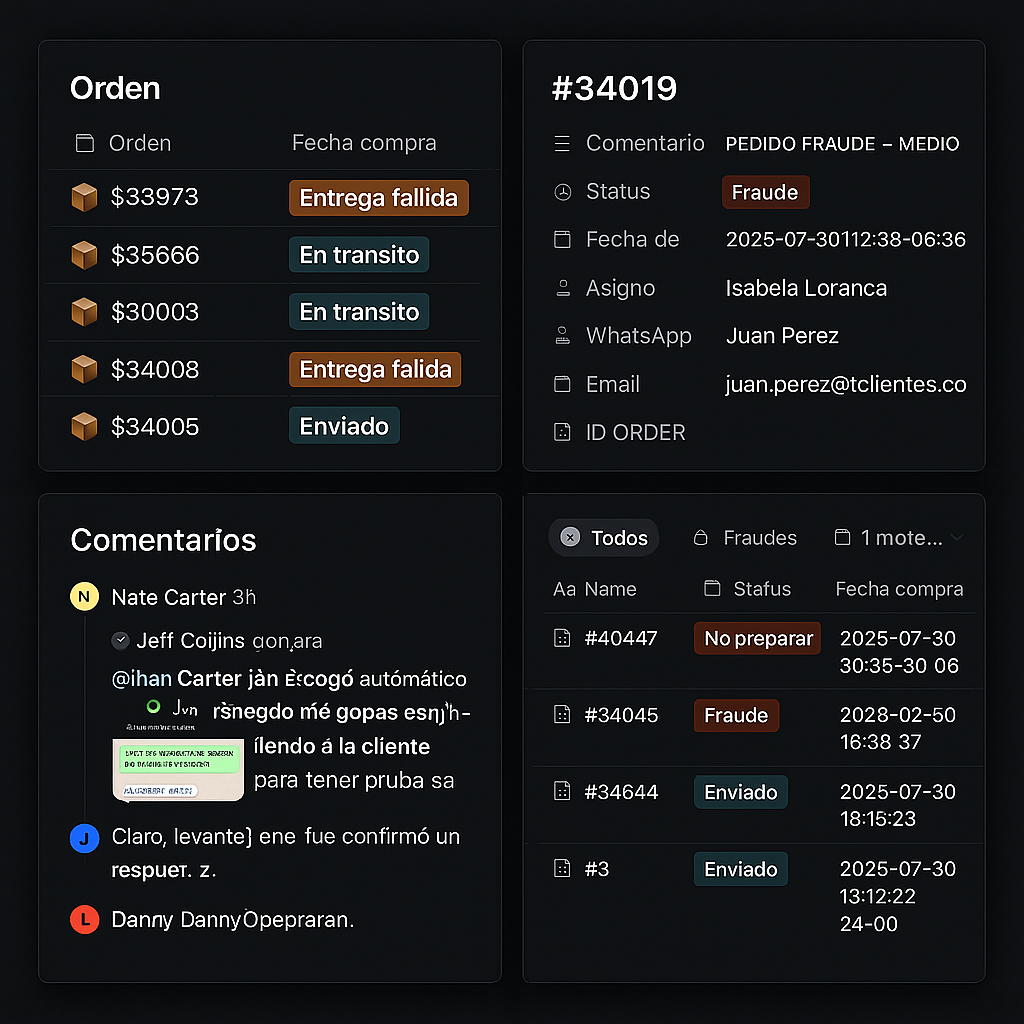Switch to the Fraudes tab
Image resolution: width=1024 pixels, height=1024 pixels.
point(759,538)
